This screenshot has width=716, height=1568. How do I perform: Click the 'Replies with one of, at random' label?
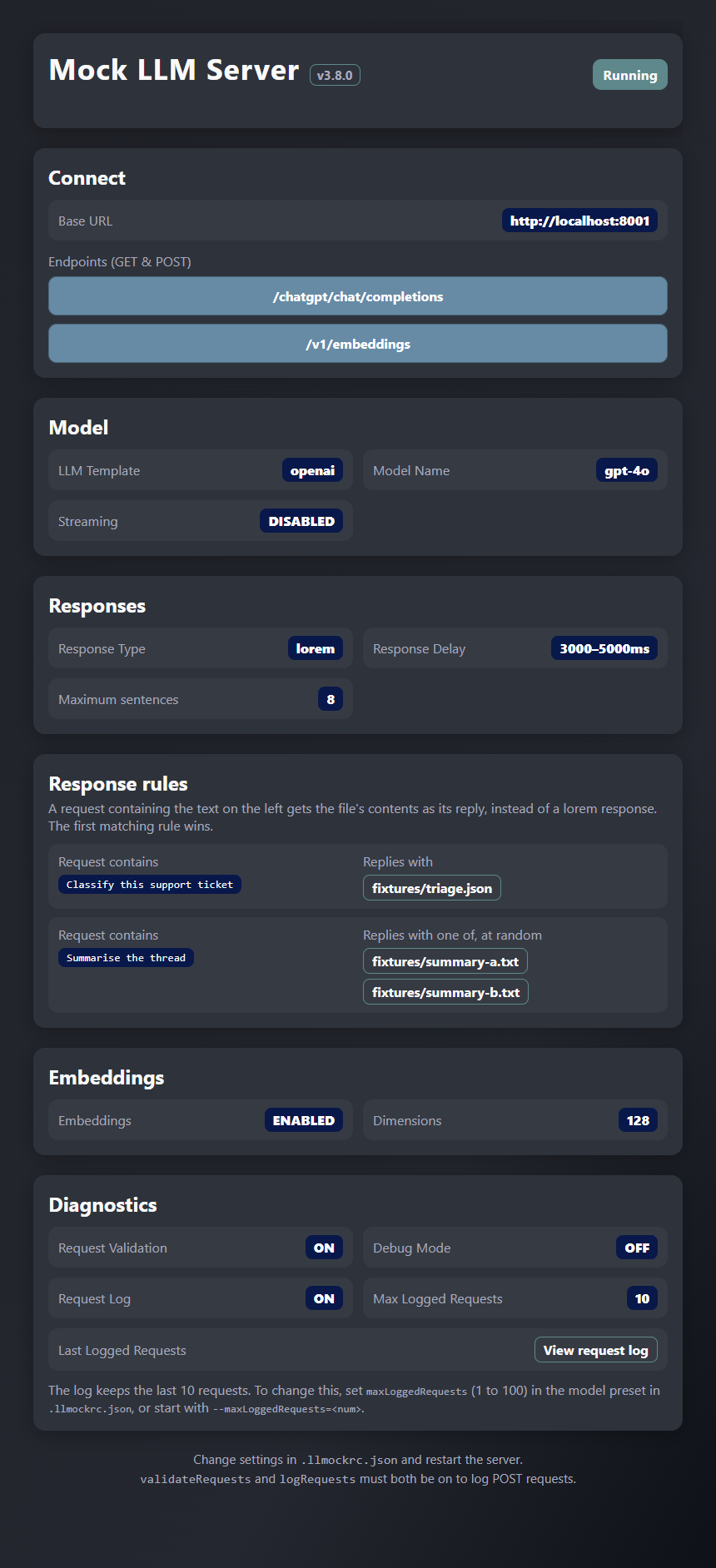coord(452,935)
